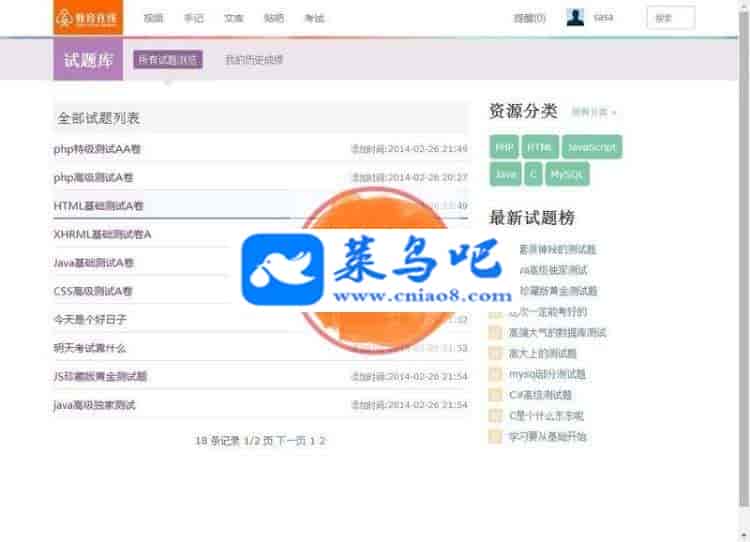This screenshot has width=750, height=542.
Task: Filter by the C category tag
Action: (x=533, y=174)
